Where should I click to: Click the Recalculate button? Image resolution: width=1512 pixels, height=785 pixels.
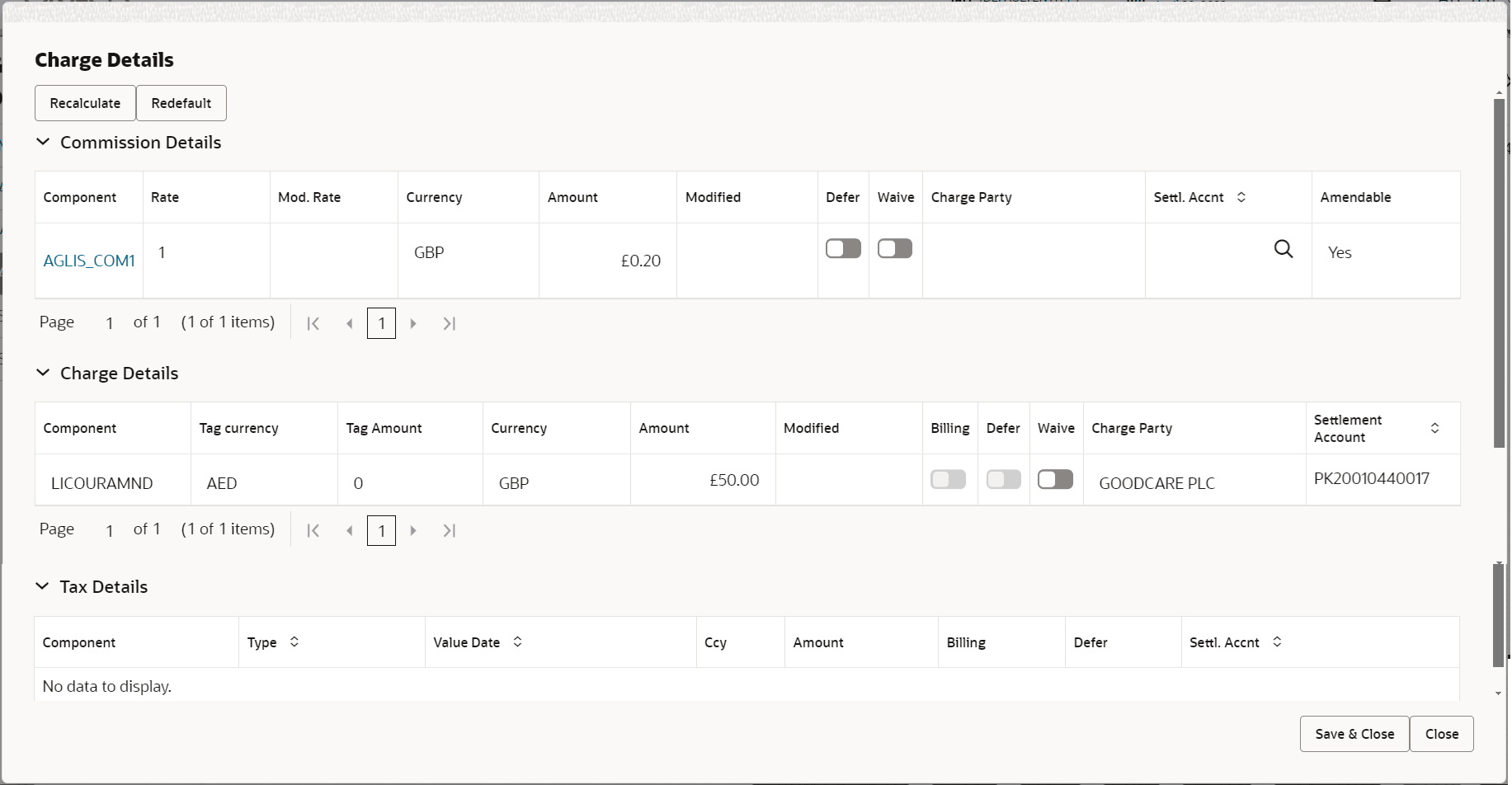84,102
